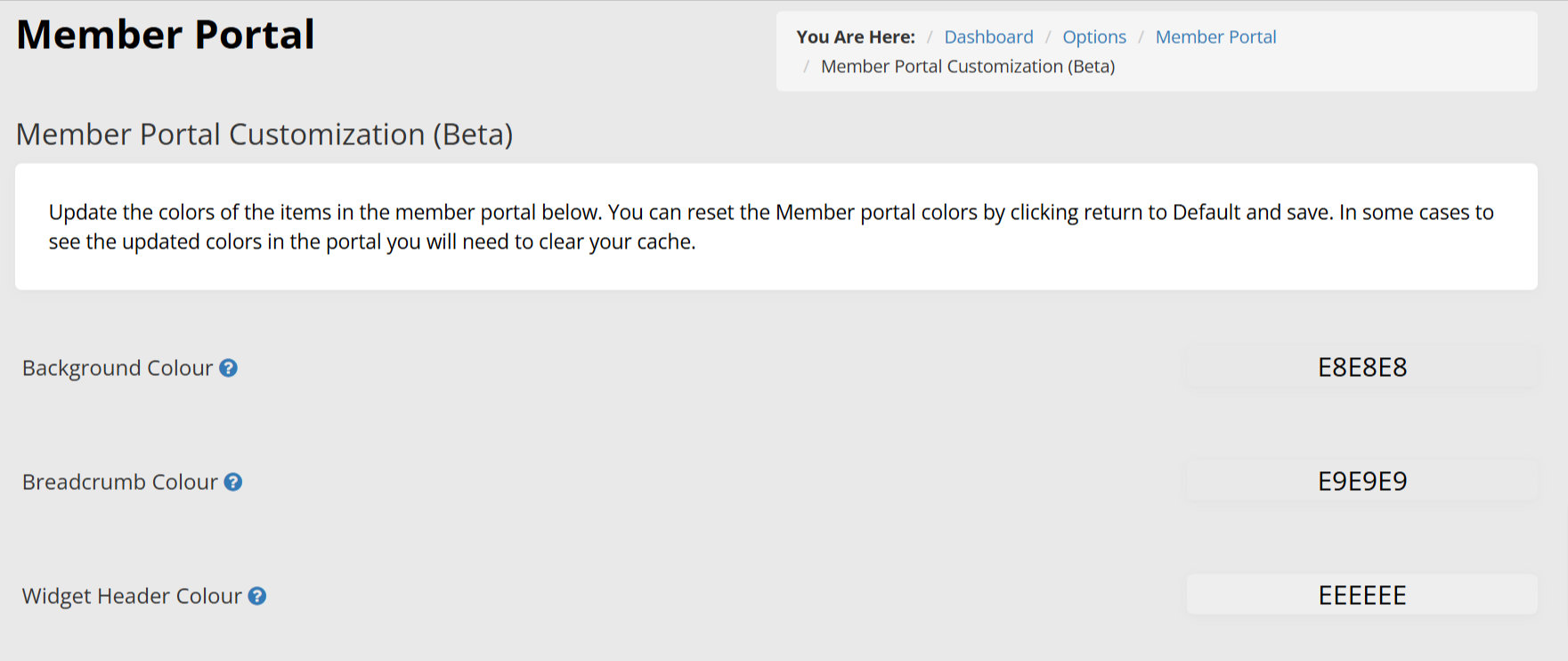Click the Breadcrumb Colour value E9E9E9
This screenshot has height=661, width=1568.
[1361, 481]
